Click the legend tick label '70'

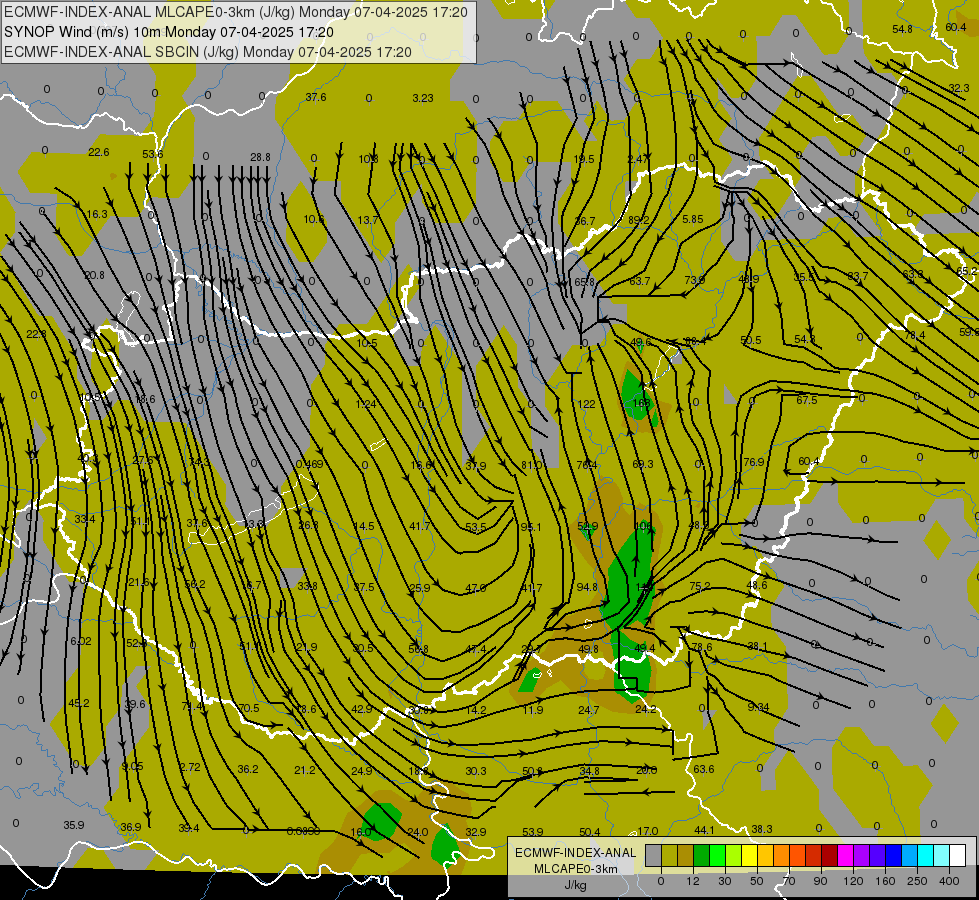789,881
